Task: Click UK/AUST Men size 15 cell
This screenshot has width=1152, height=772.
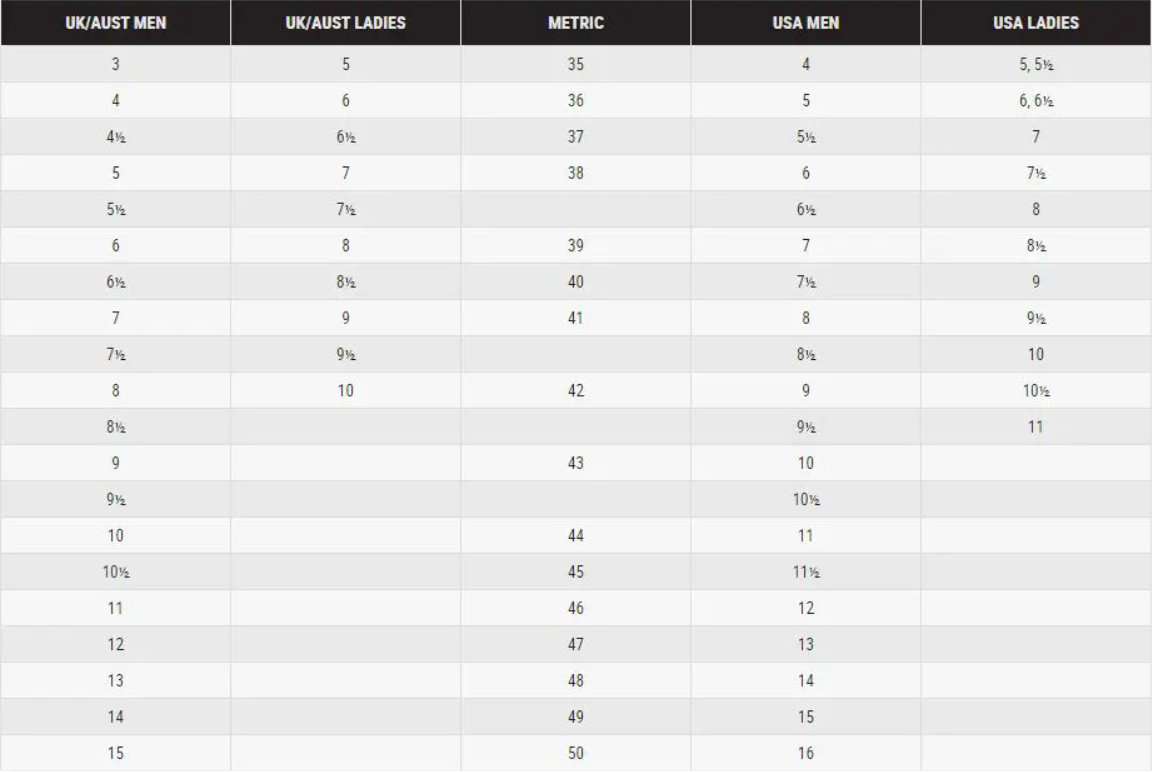Action: pyautogui.click(x=115, y=753)
